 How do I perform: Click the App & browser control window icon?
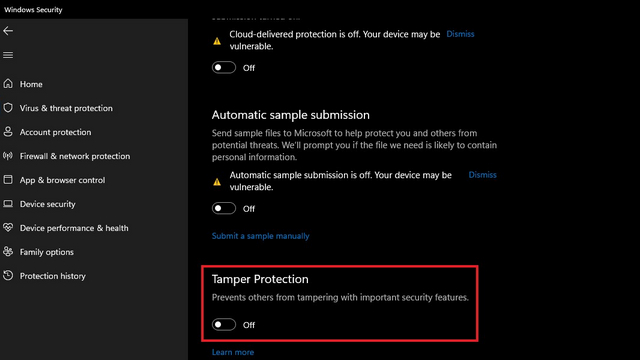[x=8, y=180]
